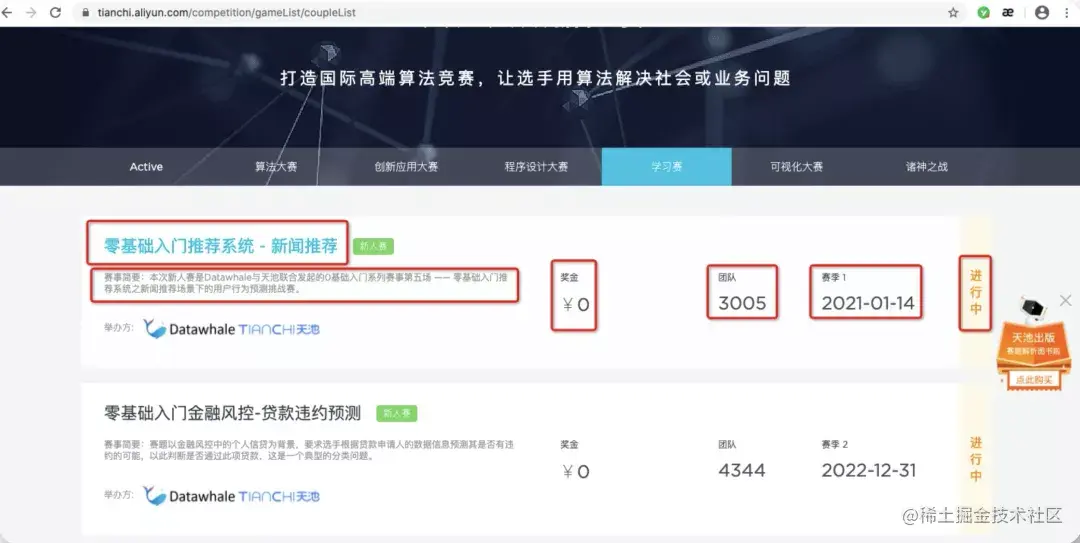
Task: Switch to the 程序设计大赛 tab
Action: click(537, 167)
